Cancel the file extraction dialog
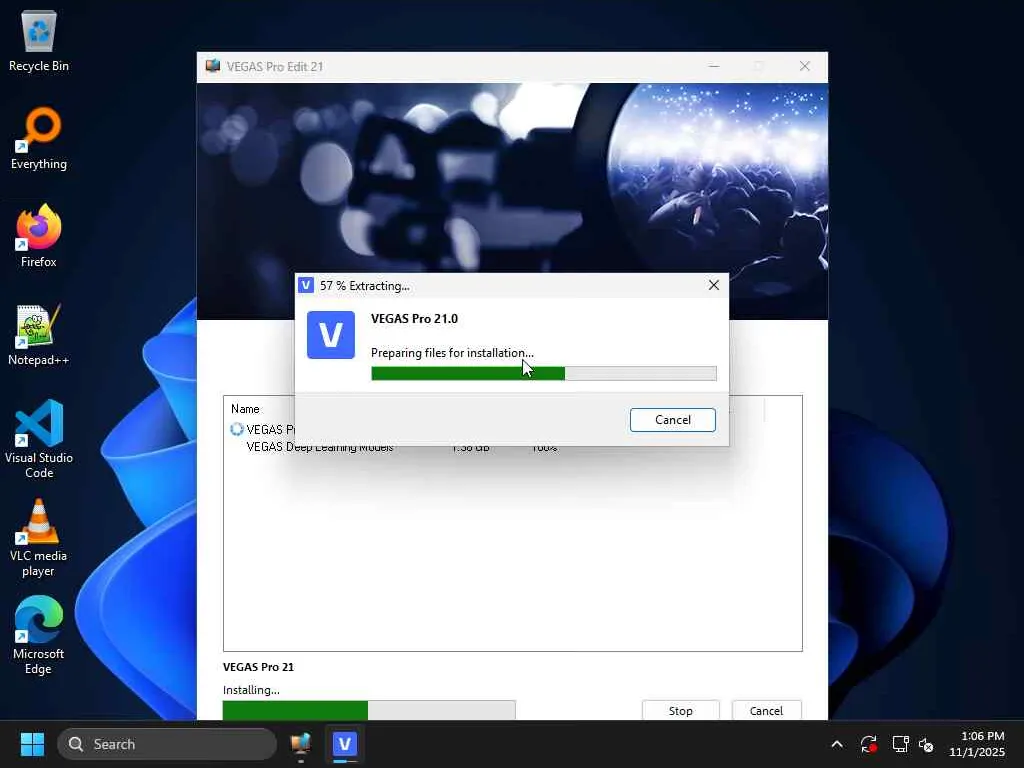1024x768 pixels. [673, 420]
